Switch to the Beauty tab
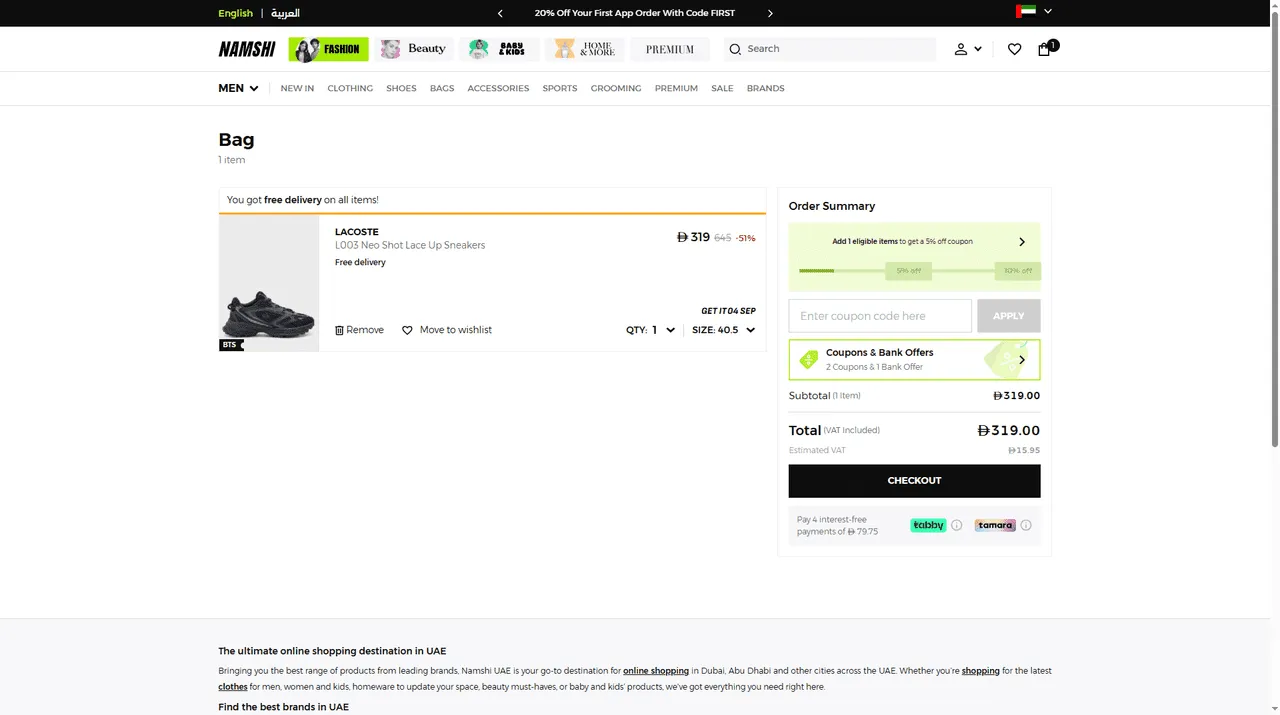The width and height of the screenshot is (1280, 715). click(413, 48)
